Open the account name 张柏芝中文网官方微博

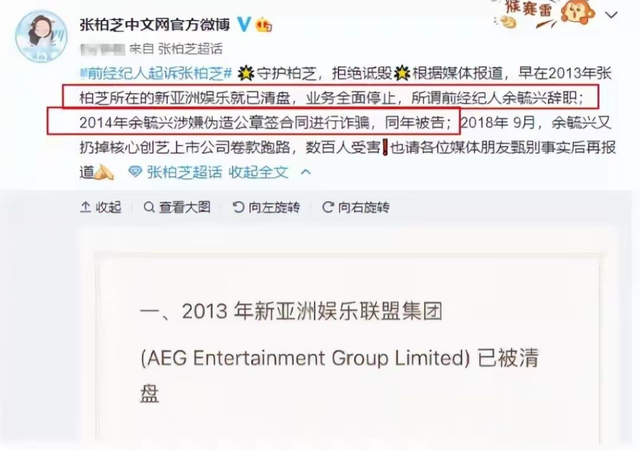tap(155, 25)
